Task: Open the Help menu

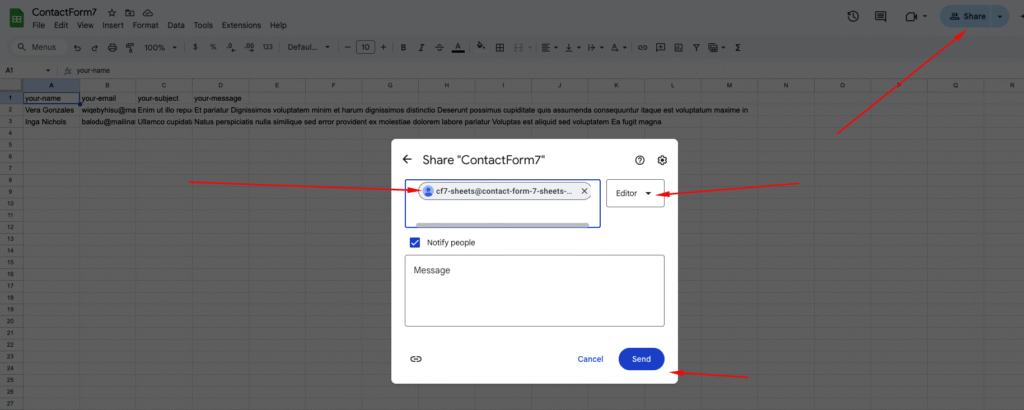Action: 278,25
